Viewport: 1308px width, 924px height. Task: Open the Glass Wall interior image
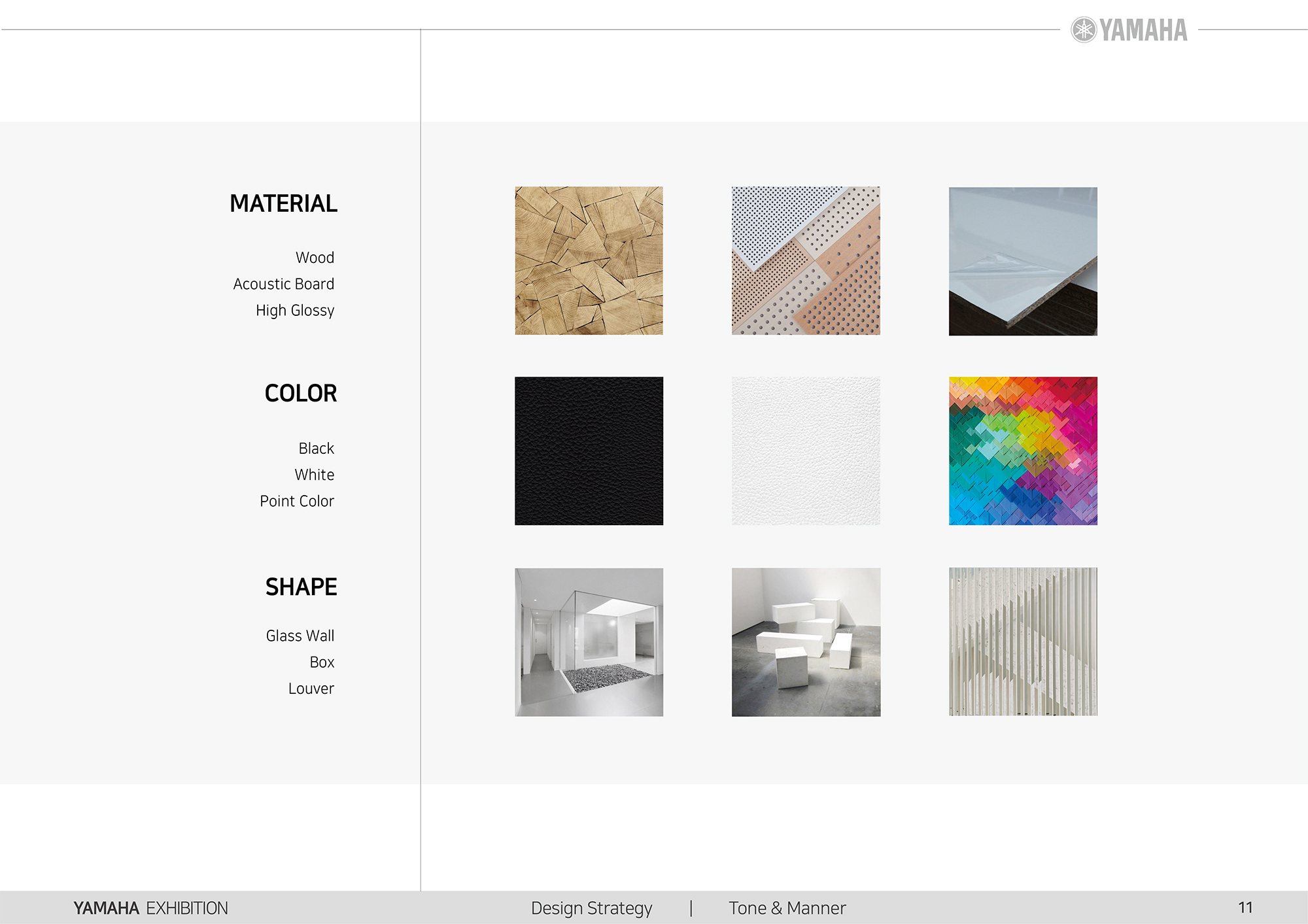click(x=589, y=642)
